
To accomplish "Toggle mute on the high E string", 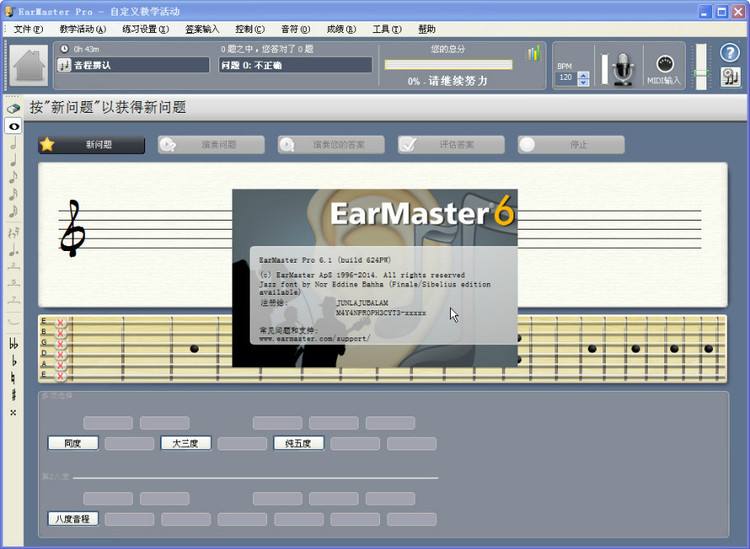I will pyautogui.click(x=60, y=322).
